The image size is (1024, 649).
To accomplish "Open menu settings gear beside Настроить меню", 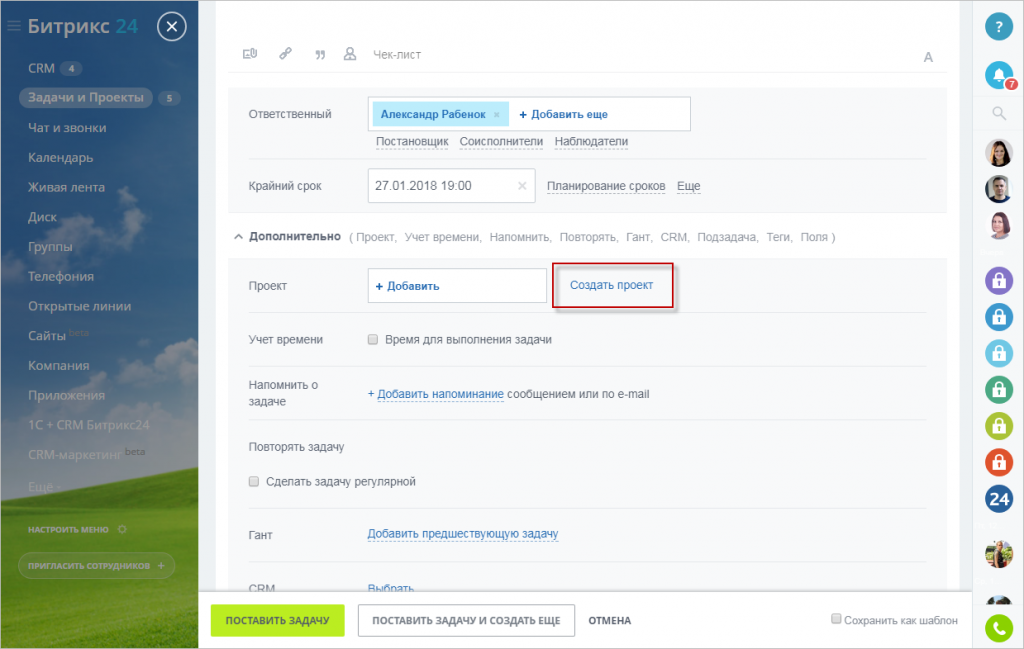I will tap(122, 530).
